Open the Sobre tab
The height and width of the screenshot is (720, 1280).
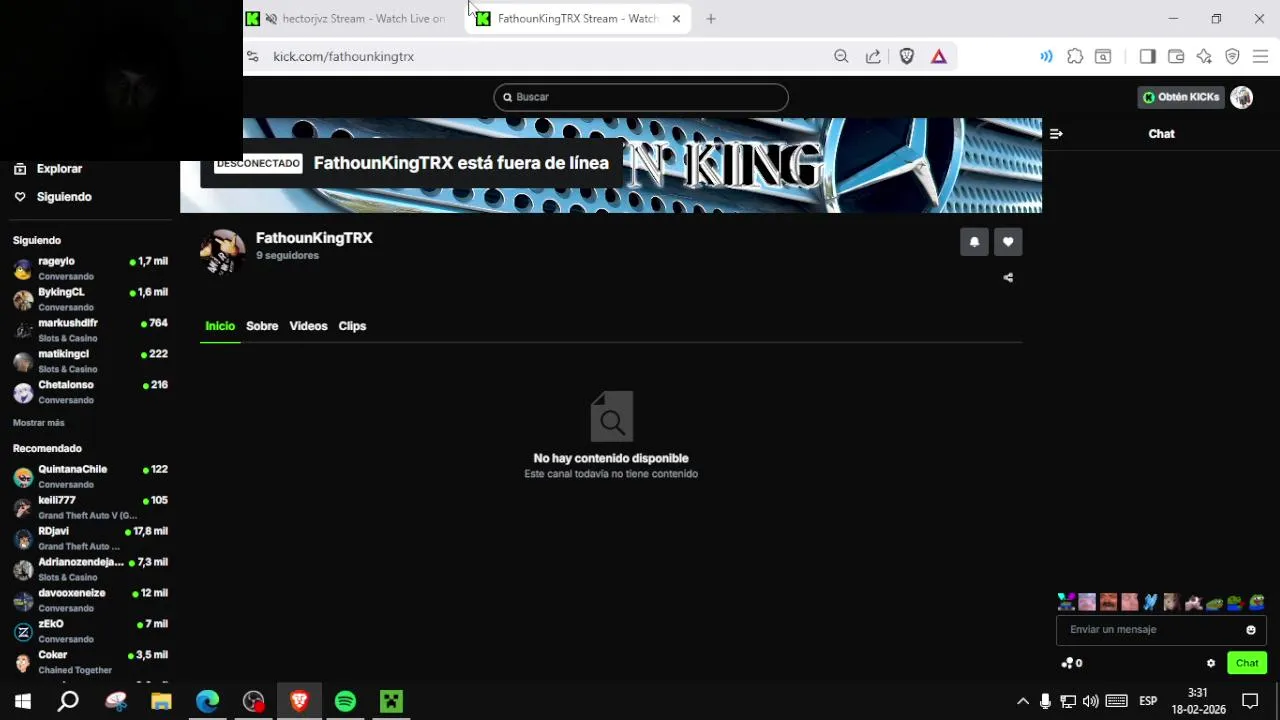(262, 326)
